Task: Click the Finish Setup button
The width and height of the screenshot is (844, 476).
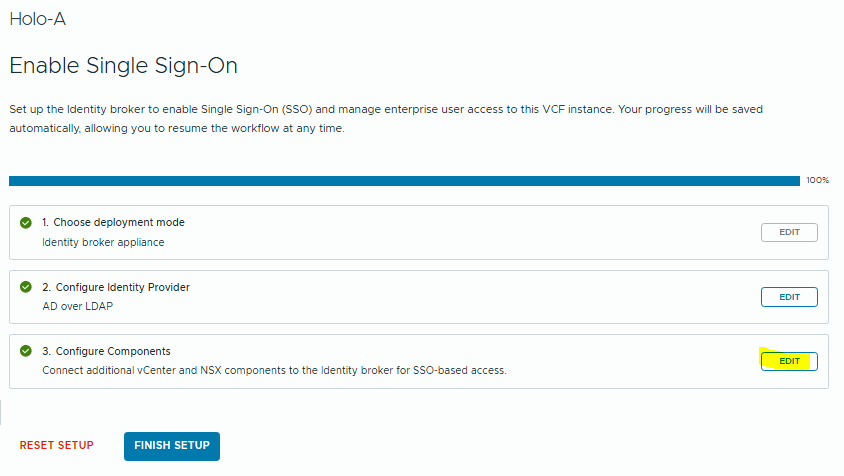Action: pyautogui.click(x=171, y=446)
